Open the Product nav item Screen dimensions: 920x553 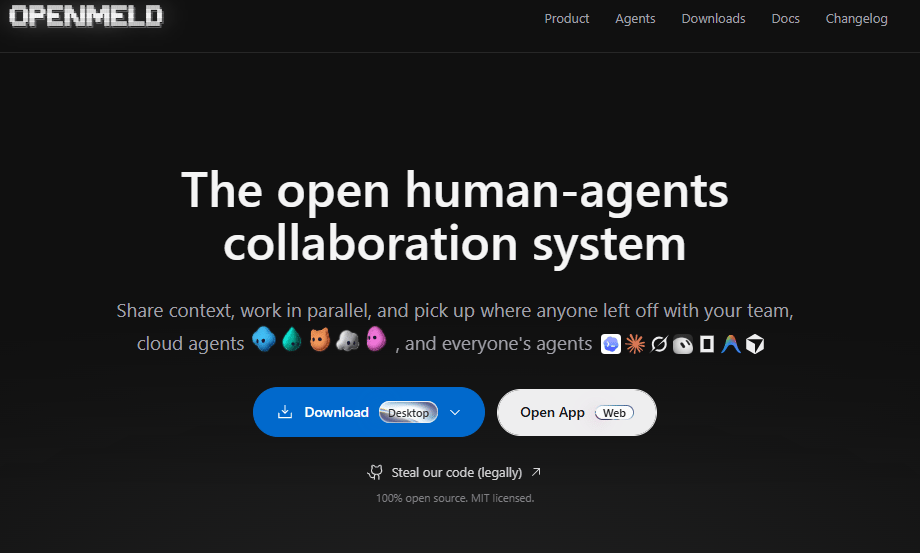tap(566, 19)
